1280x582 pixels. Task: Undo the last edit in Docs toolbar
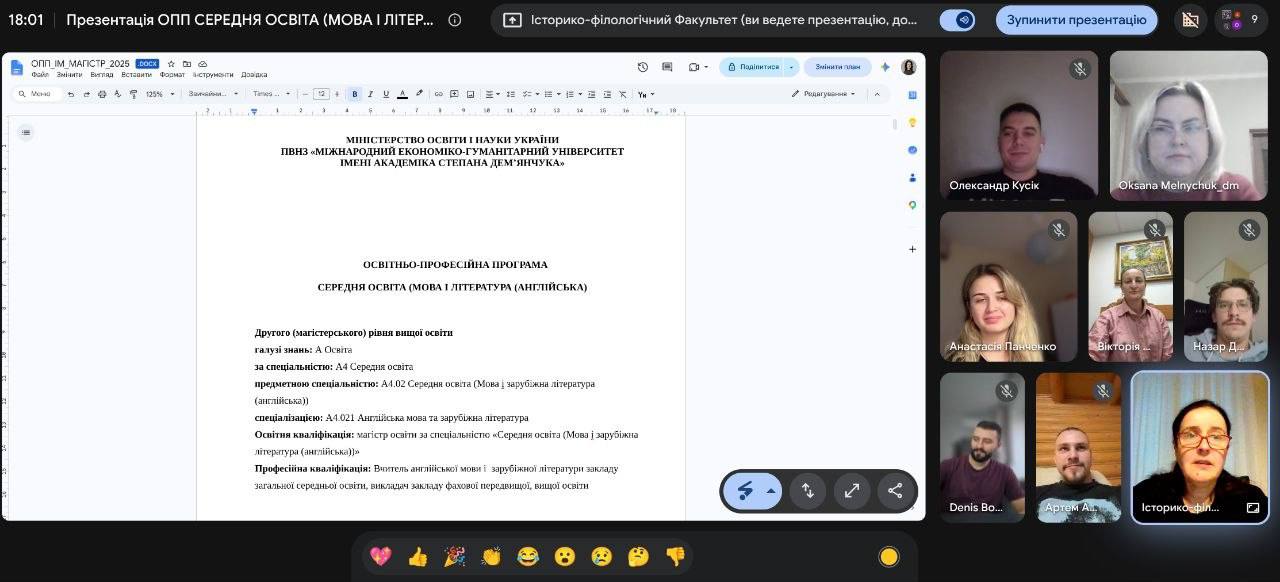(x=71, y=94)
